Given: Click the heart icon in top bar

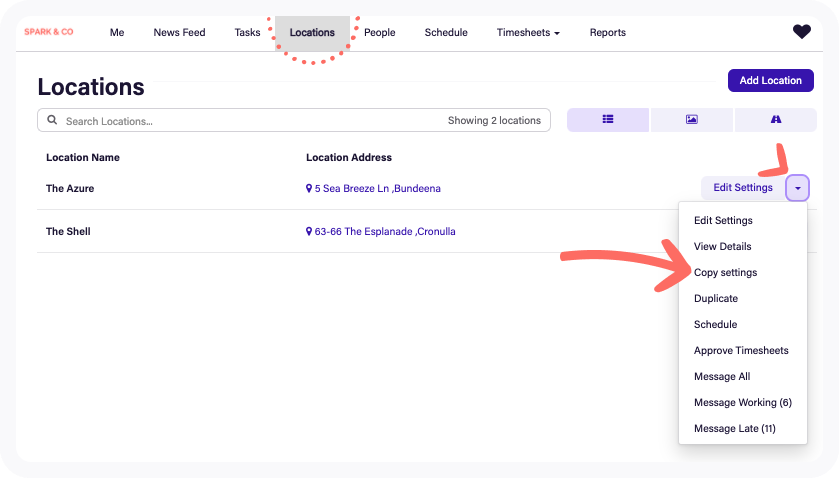Looking at the screenshot, I should point(801,32).
